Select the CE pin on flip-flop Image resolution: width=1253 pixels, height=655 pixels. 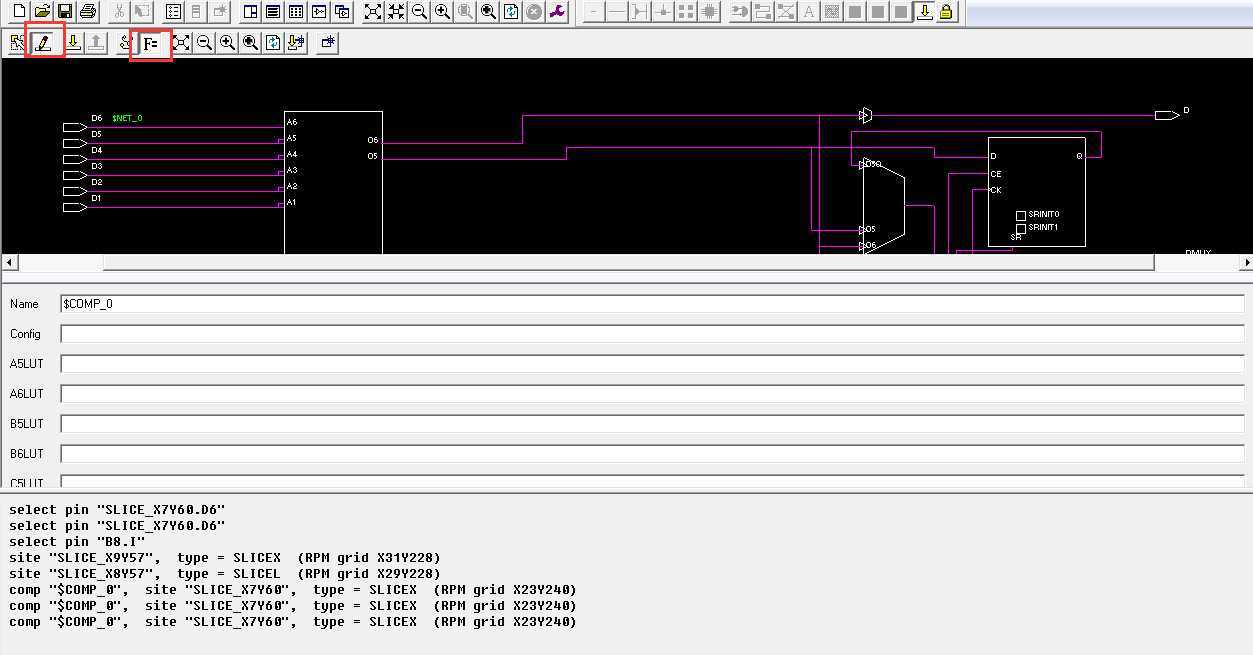(995, 174)
